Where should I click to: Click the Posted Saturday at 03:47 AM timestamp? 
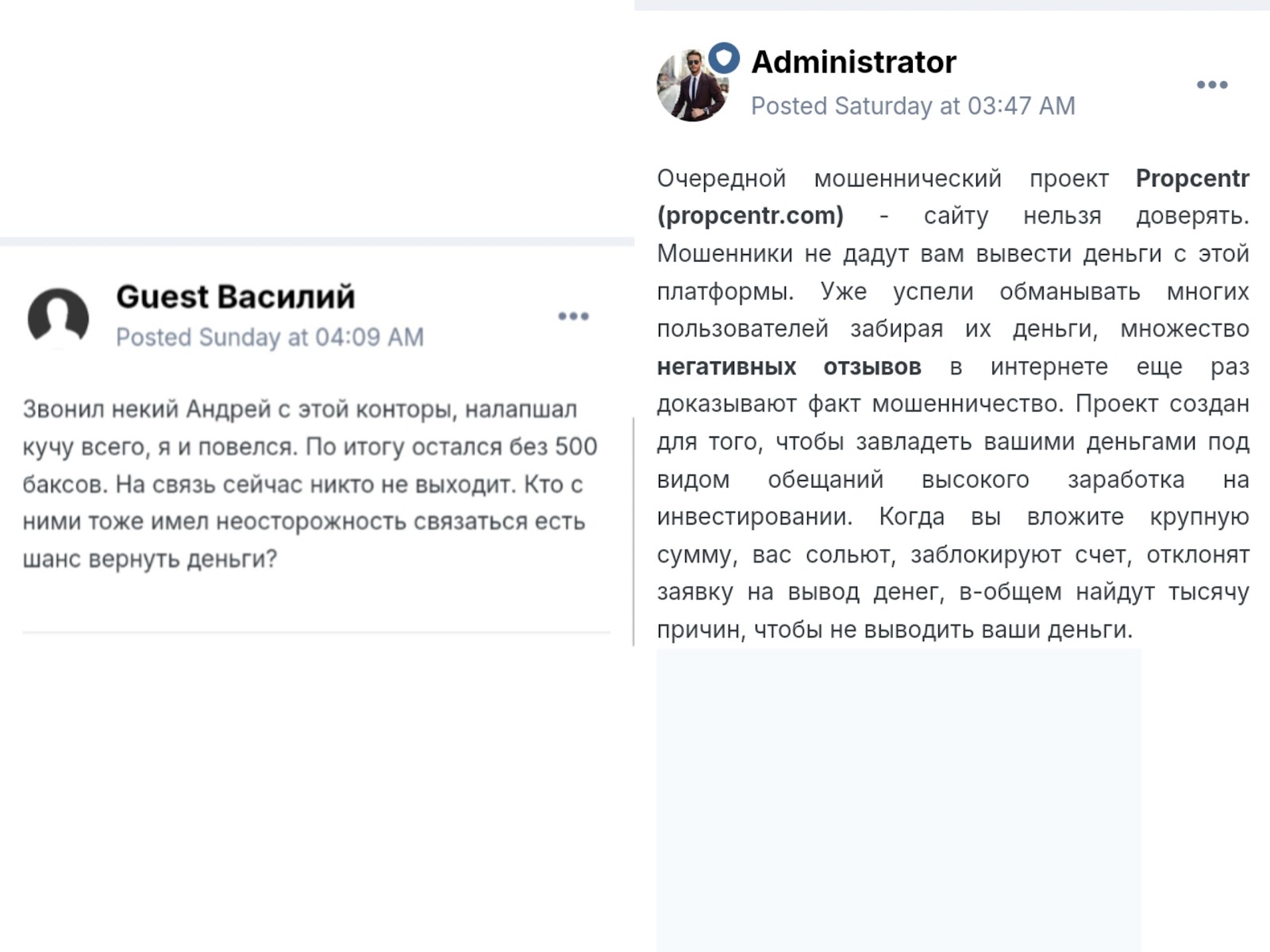tap(913, 106)
